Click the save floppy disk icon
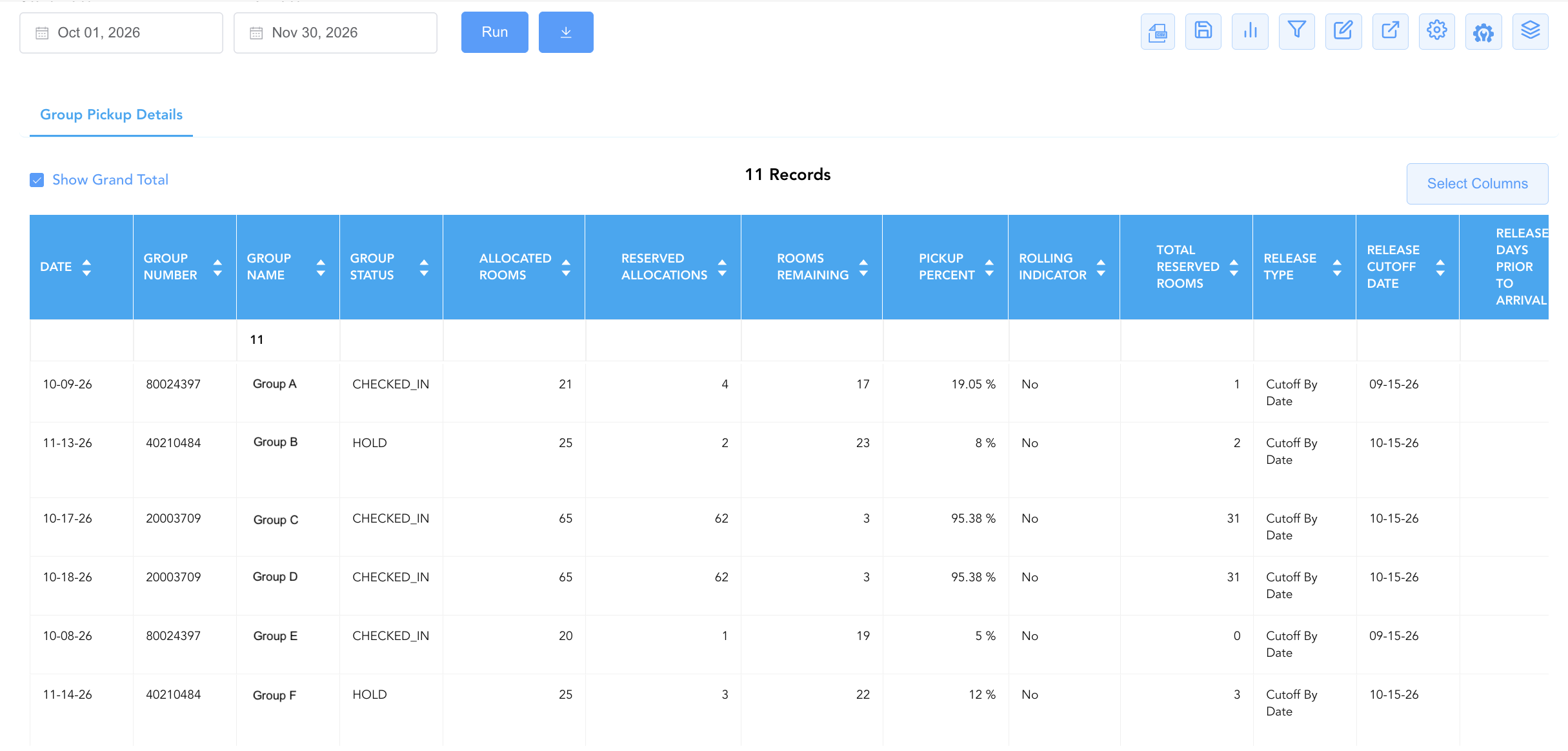Screen dimensions: 1568x751 (x=1203, y=32)
